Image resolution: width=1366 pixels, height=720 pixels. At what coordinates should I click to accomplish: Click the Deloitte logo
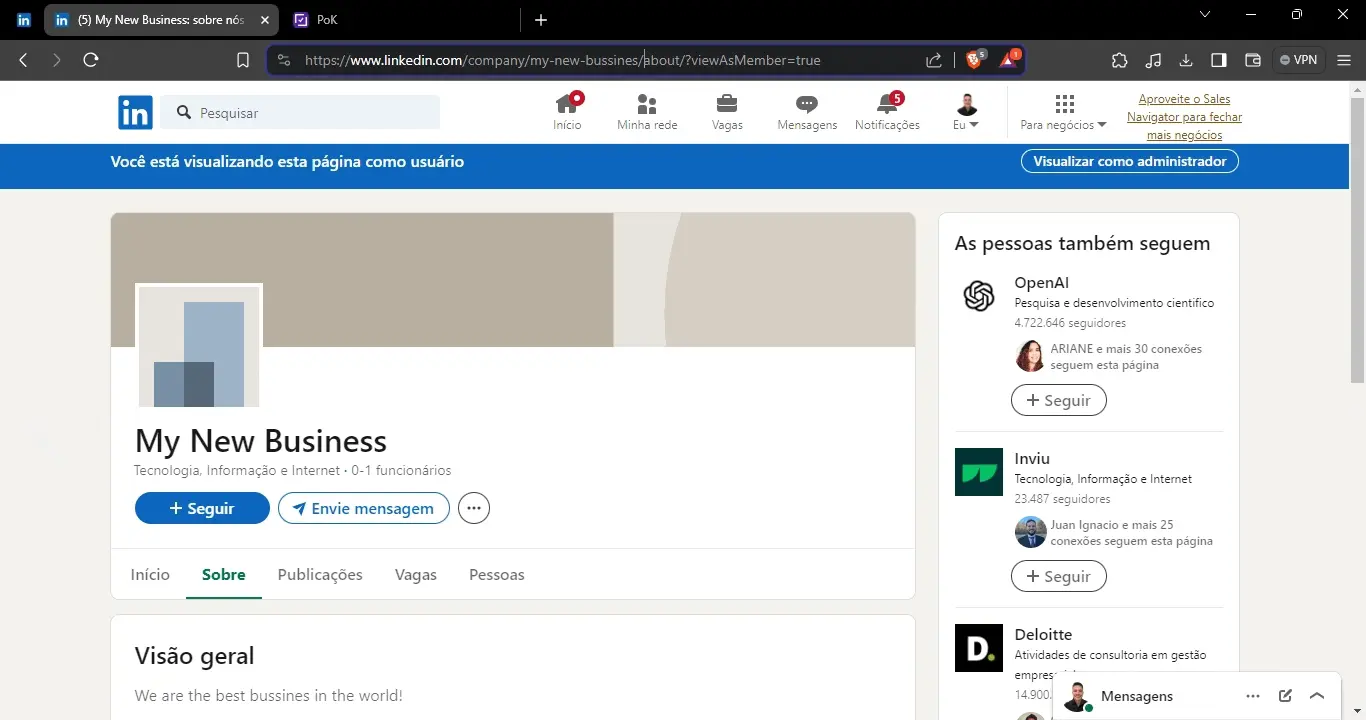tap(979, 648)
